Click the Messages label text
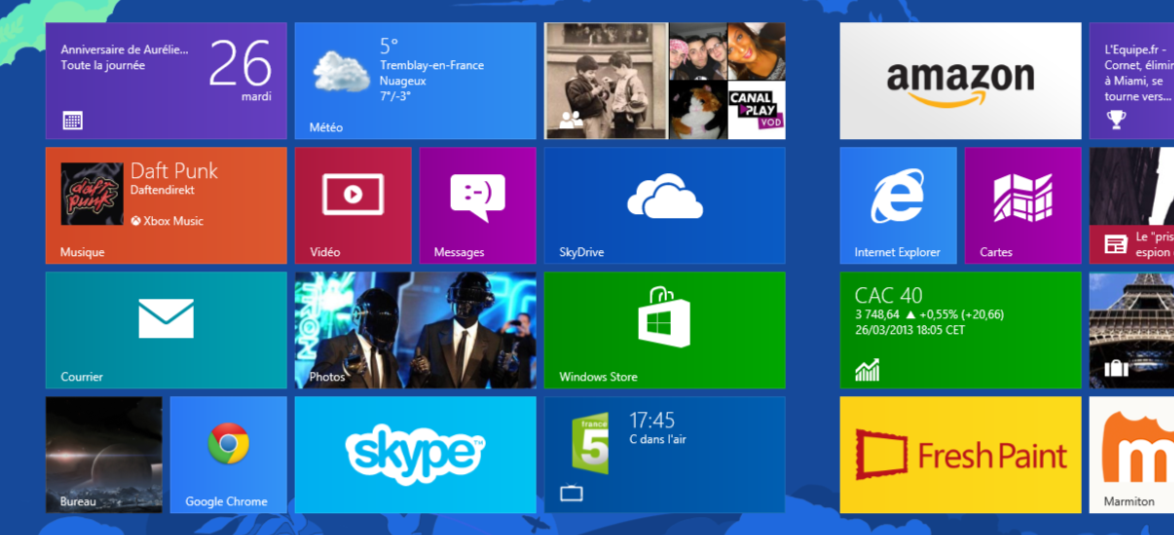Viewport: 1174px width, 535px height. (459, 253)
